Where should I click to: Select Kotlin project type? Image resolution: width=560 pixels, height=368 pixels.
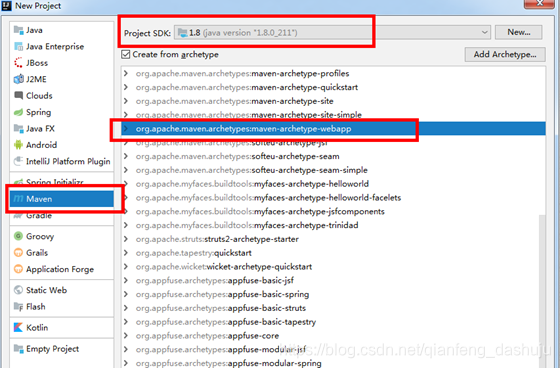(x=62, y=327)
